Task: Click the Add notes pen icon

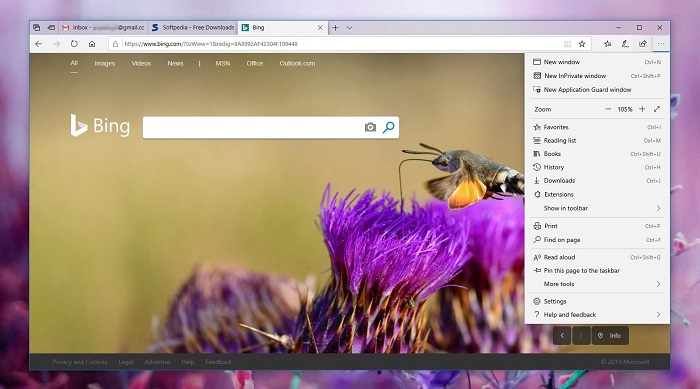Action: tap(625, 44)
